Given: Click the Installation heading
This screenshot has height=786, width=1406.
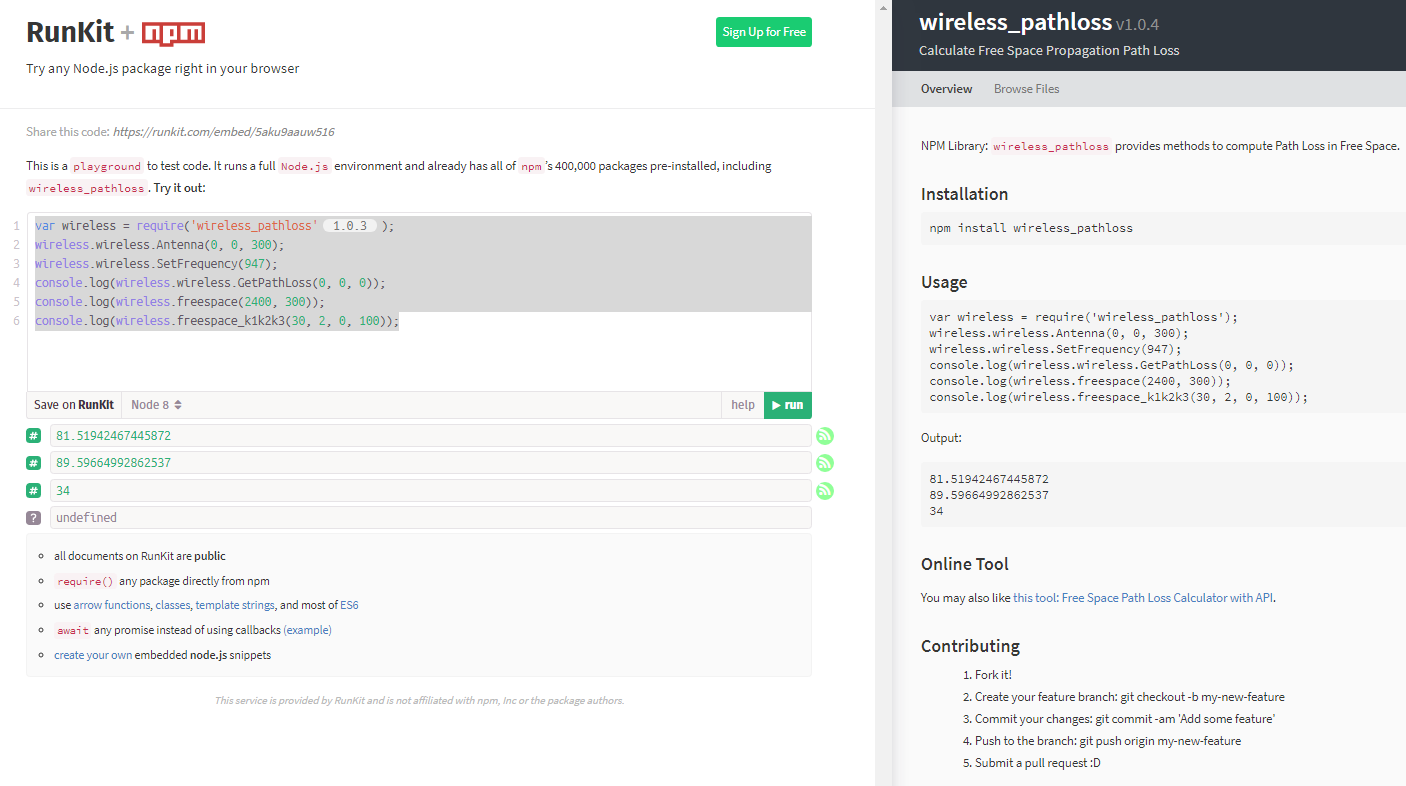Looking at the screenshot, I should point(964,194).
